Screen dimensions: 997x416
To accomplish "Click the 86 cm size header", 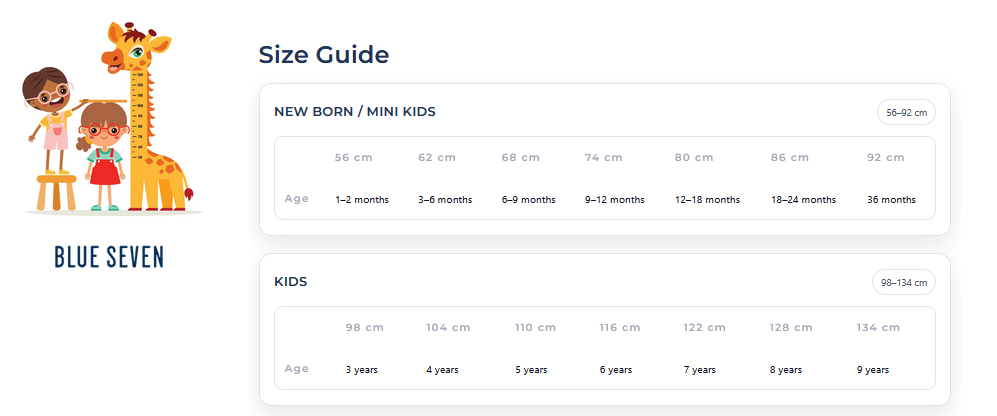I will tap(790, 158).
